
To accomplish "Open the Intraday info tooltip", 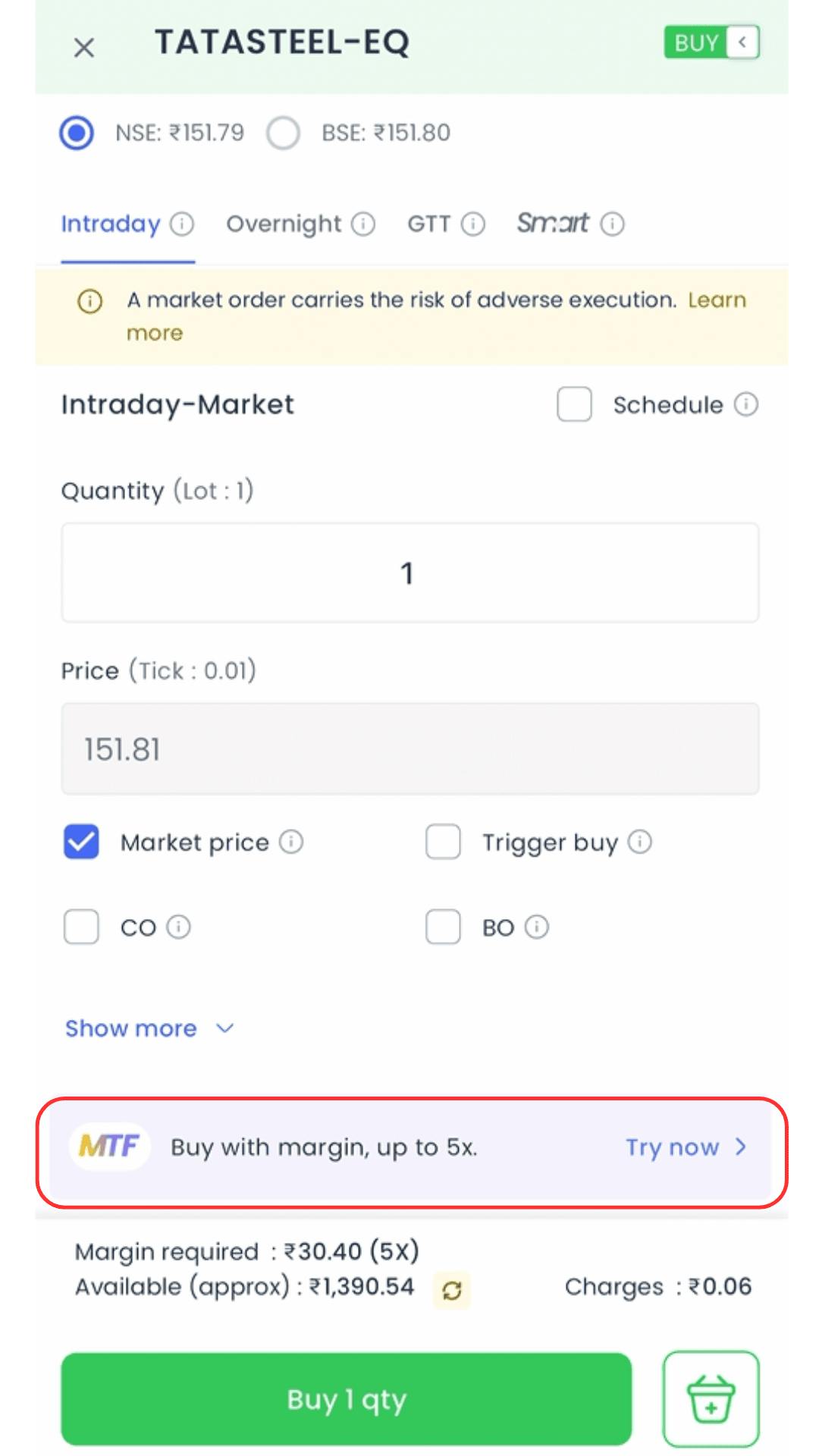I will click(x=181, y=224).
